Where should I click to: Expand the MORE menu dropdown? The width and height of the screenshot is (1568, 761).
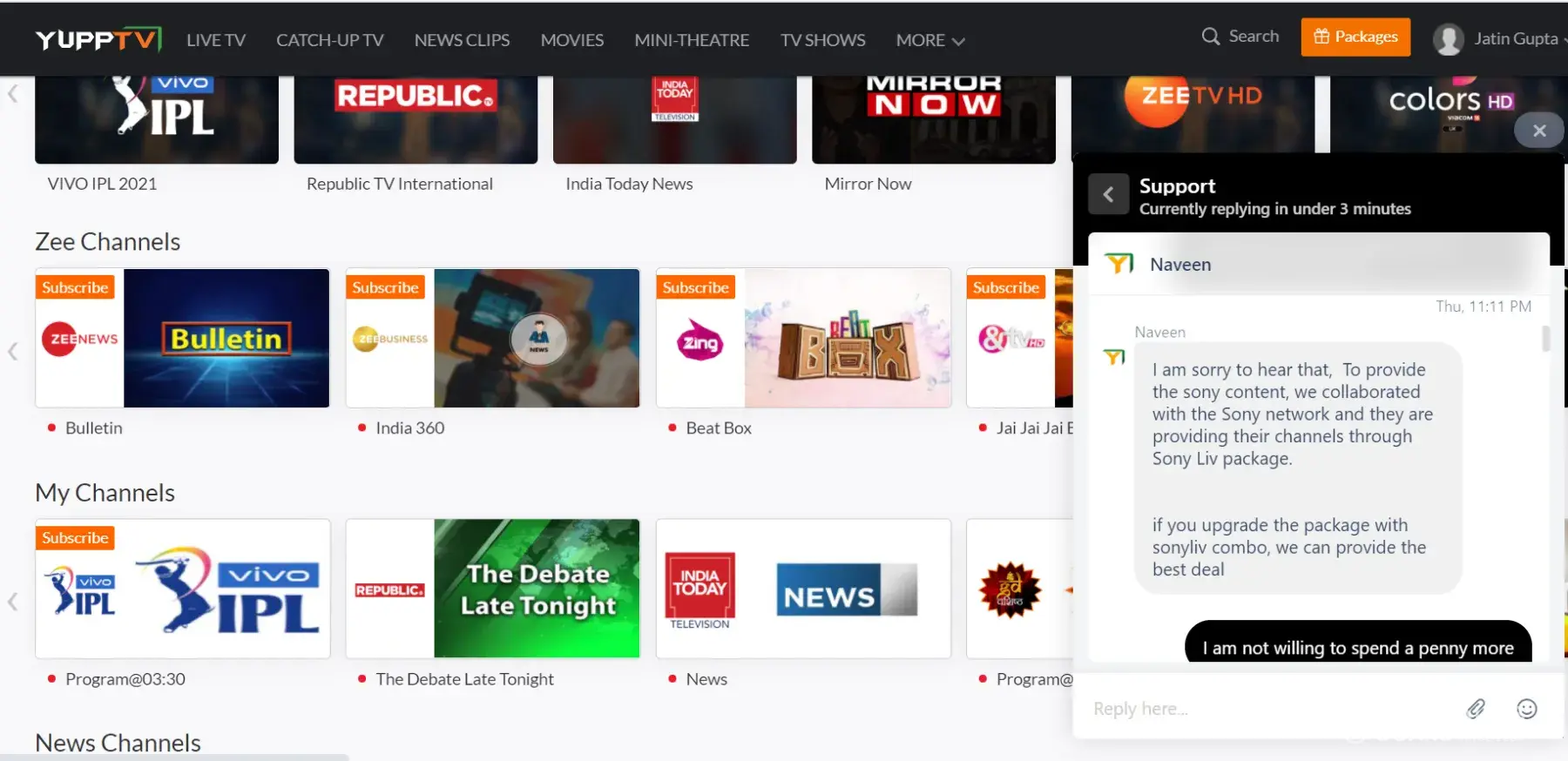(x=929, y=40)
